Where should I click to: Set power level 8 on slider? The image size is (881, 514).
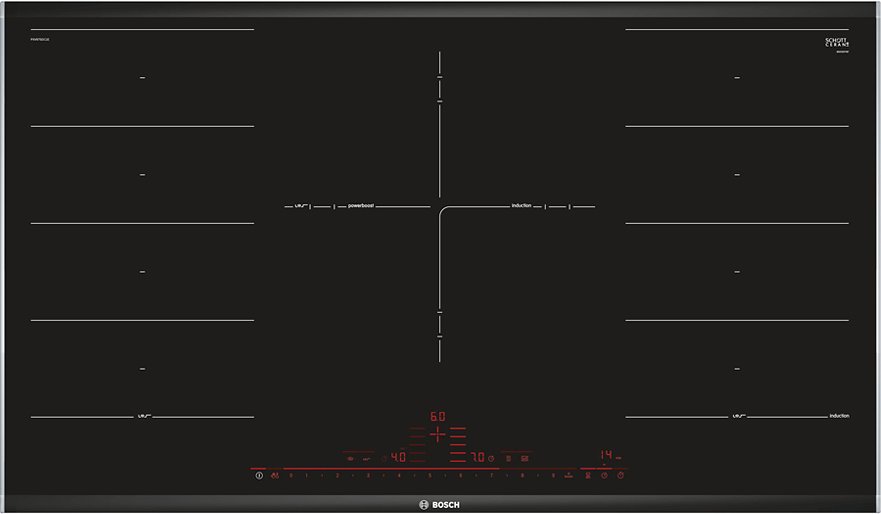point(522,475)
